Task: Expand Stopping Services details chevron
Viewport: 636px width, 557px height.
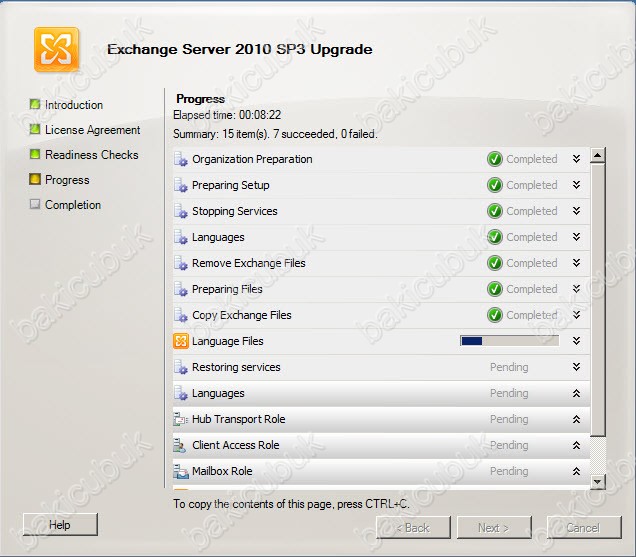Action: [x=576, y=211]
